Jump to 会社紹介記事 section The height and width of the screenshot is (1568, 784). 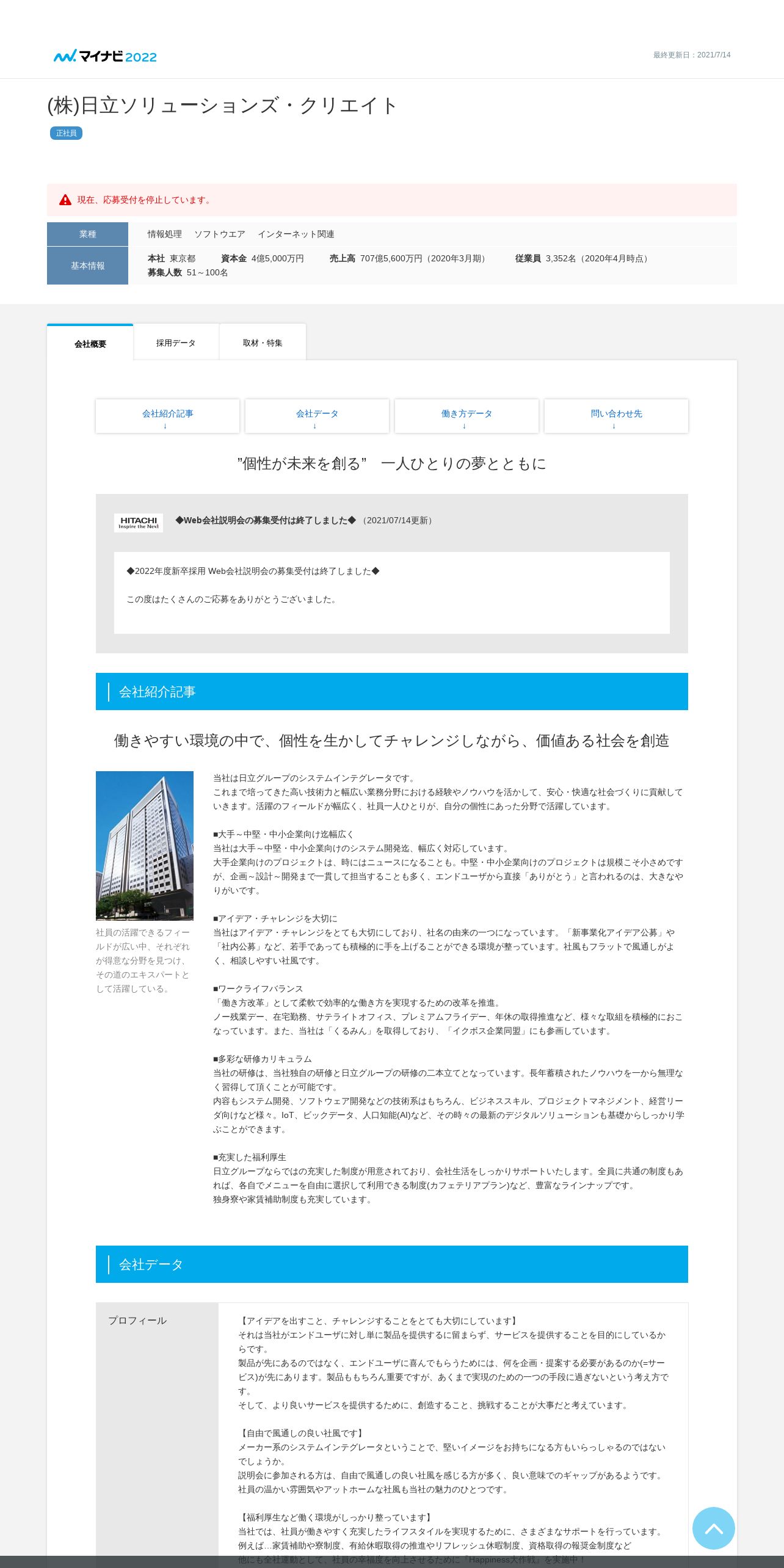167,416
